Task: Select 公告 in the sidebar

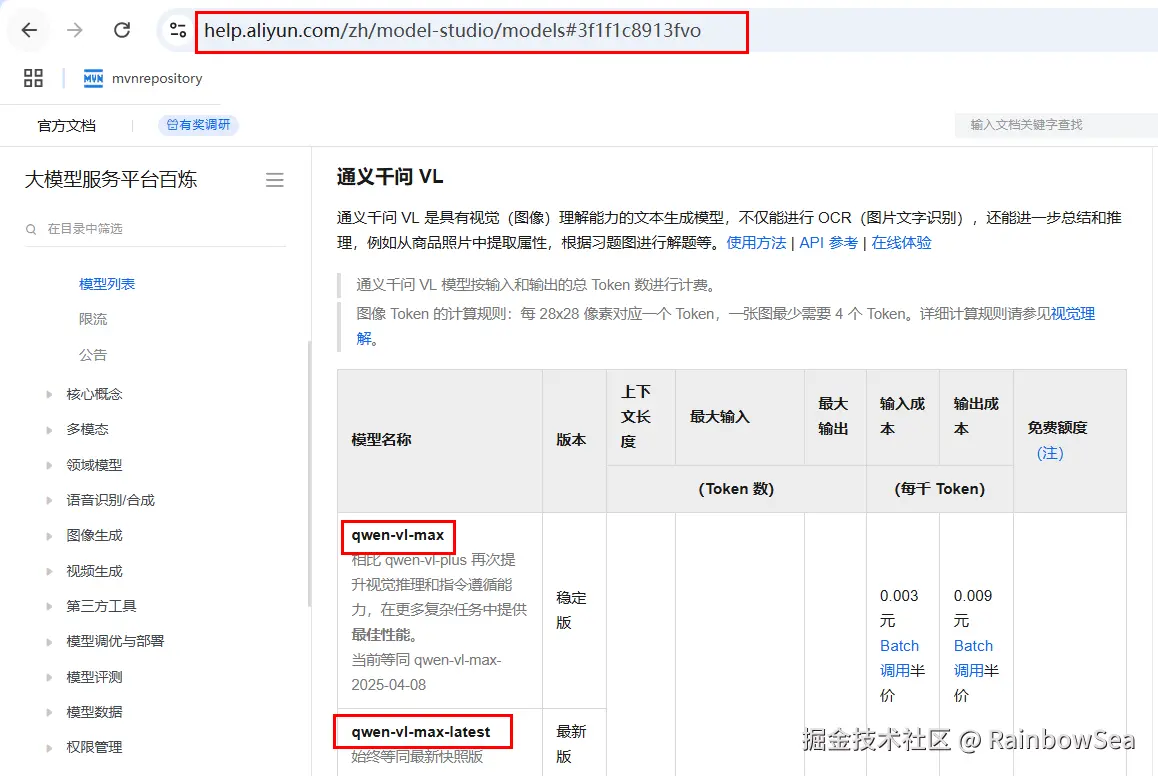Action: [93, 355]
